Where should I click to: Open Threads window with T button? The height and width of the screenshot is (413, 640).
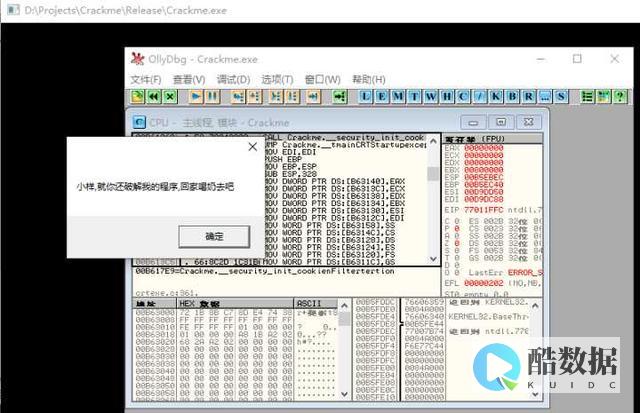414,97
